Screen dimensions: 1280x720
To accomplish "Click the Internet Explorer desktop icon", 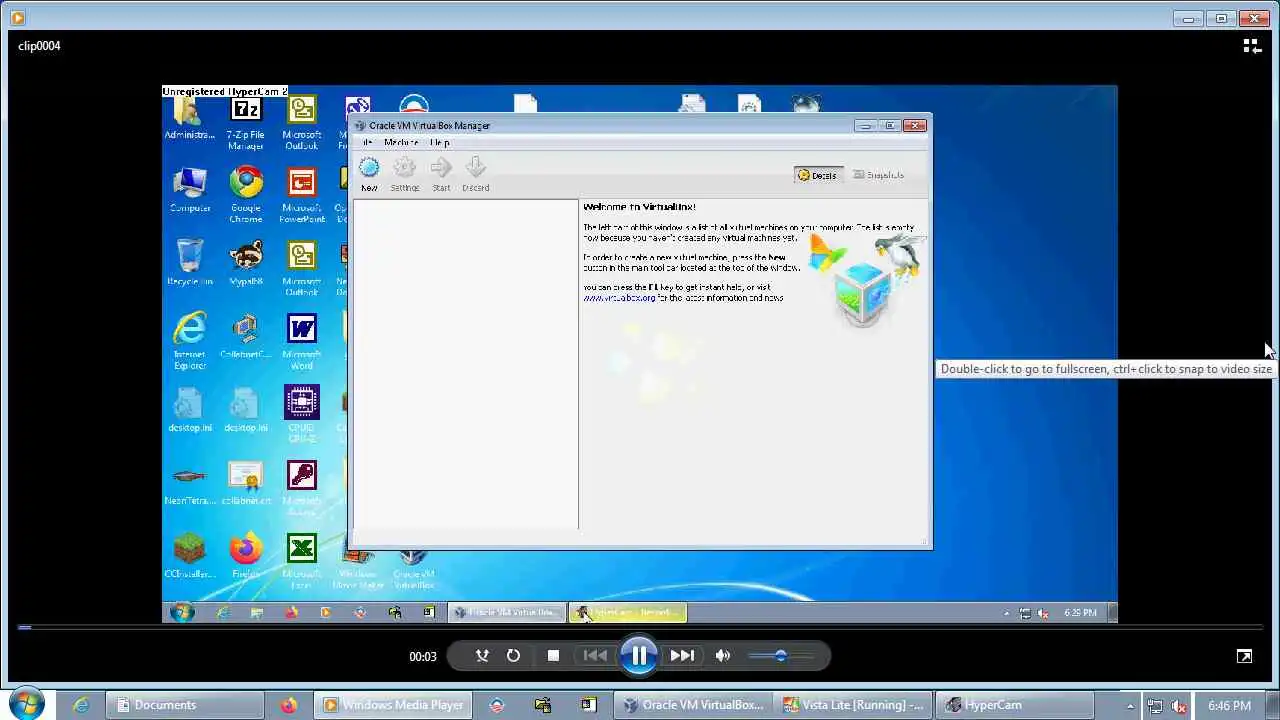I will (x=189, y=342).
